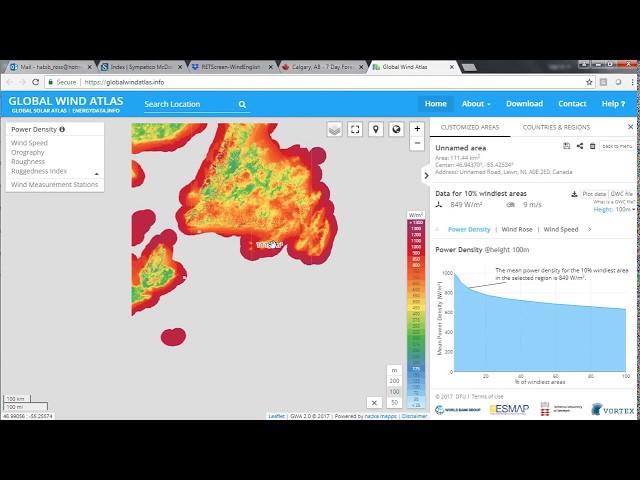Image resolution: width=640 pixels, height=480 pixels.
Task: Zoom in on the map
Action: pyautogui.click(x=417, y=129)
